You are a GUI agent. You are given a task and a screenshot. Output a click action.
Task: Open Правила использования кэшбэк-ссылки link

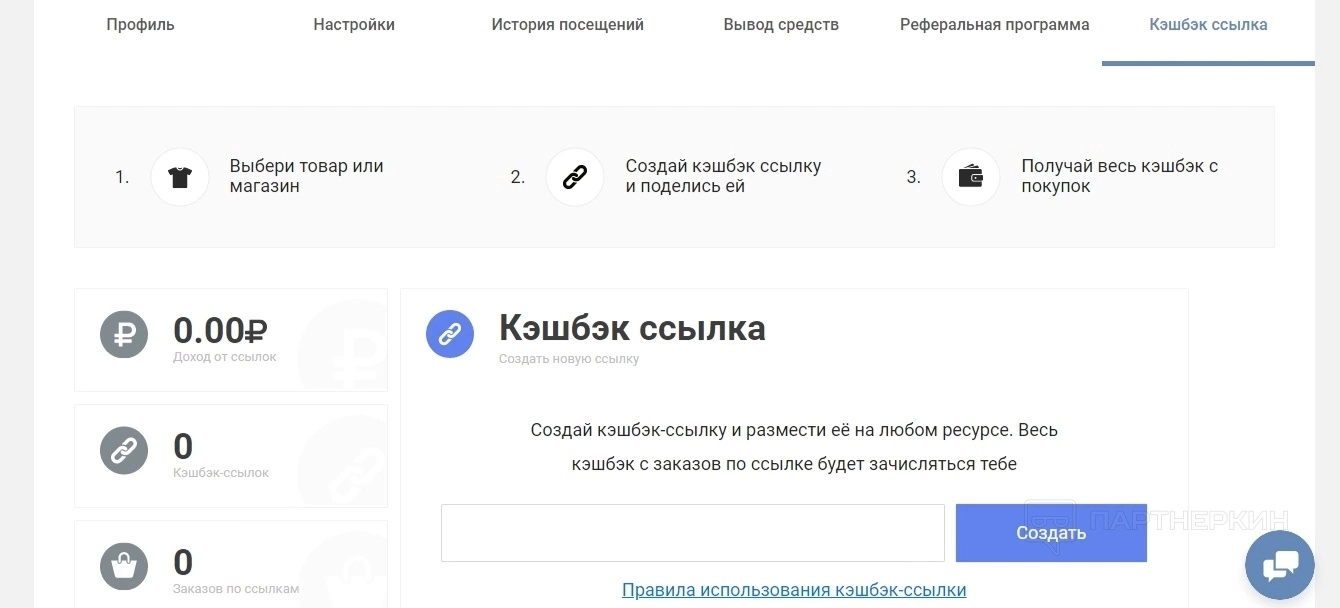pyautogui.click(x=794, y=590)
